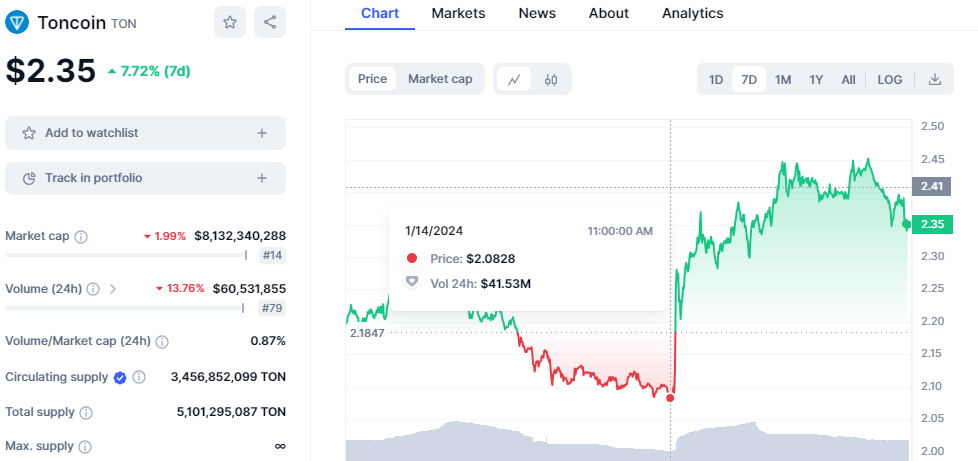This screenshot has width=978, height=461.
Task: Switch to the Markets tab
Action: 458,13
